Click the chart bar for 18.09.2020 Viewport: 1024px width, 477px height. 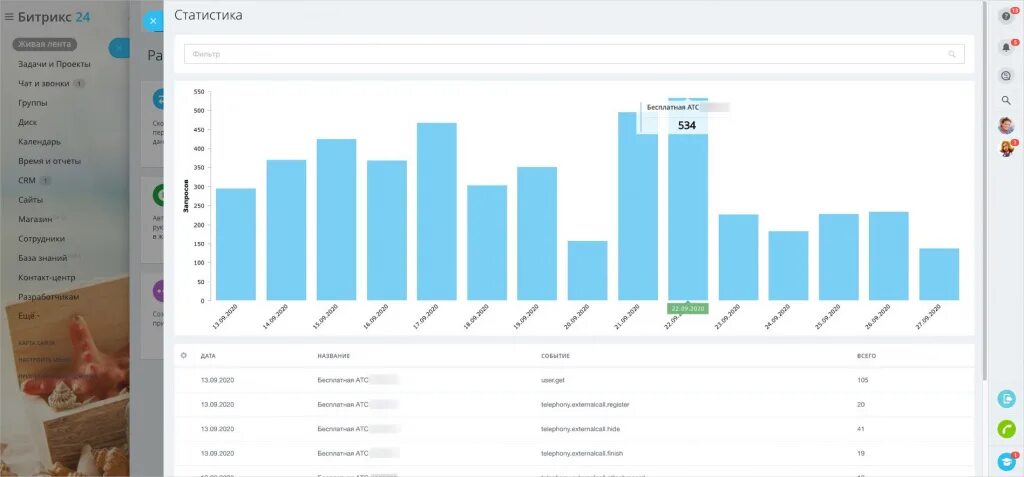487,243
